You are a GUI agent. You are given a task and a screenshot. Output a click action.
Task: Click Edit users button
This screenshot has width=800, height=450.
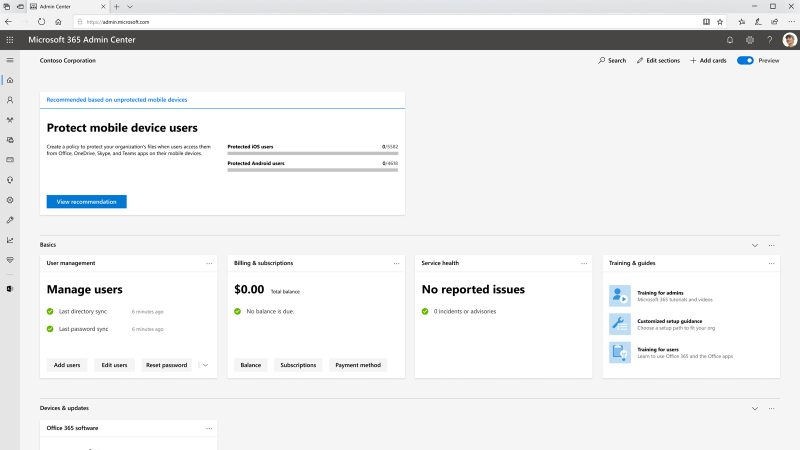pos(114,365)
